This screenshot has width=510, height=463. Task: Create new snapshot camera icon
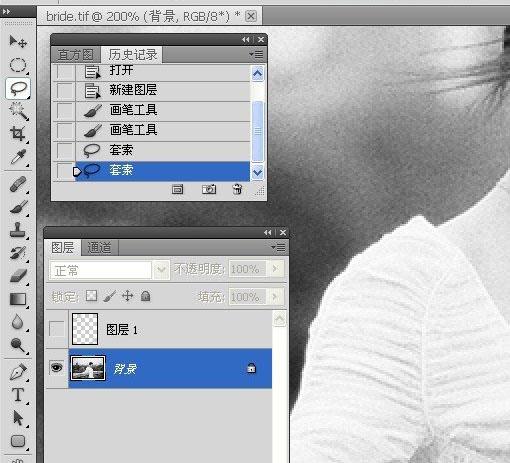coord(209,189)
